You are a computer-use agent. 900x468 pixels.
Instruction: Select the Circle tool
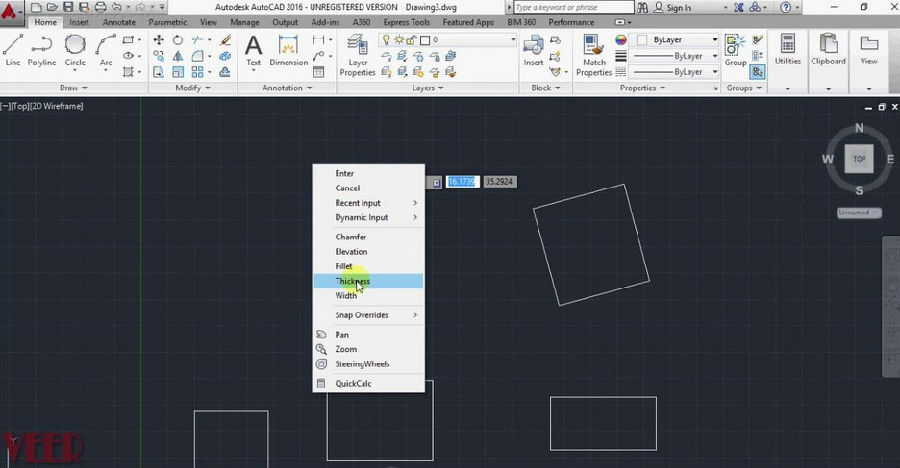tap(75, 50)
